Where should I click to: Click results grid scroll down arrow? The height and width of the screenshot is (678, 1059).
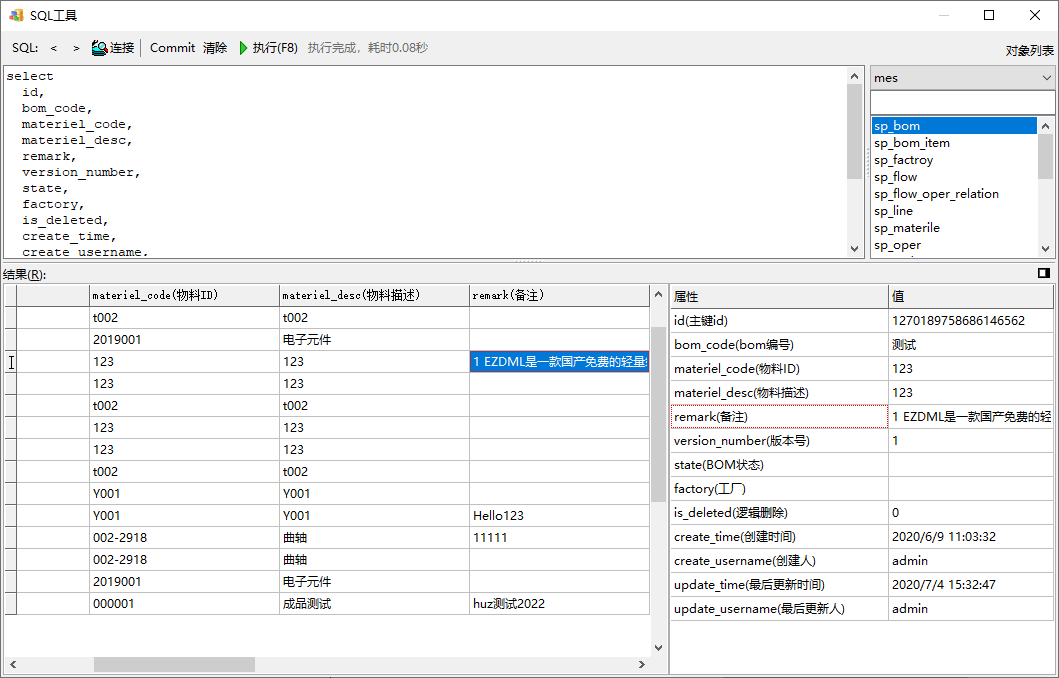(x=658, y=648)
